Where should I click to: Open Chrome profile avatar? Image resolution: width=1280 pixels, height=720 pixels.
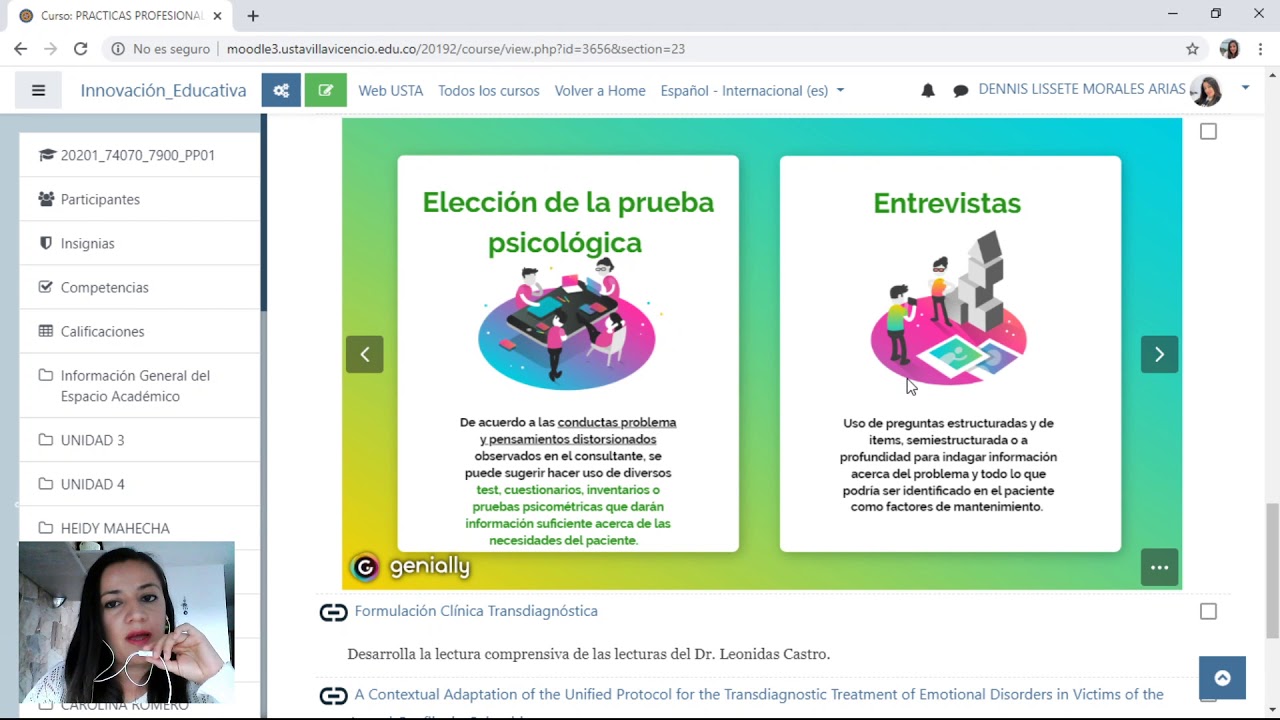1230,48
